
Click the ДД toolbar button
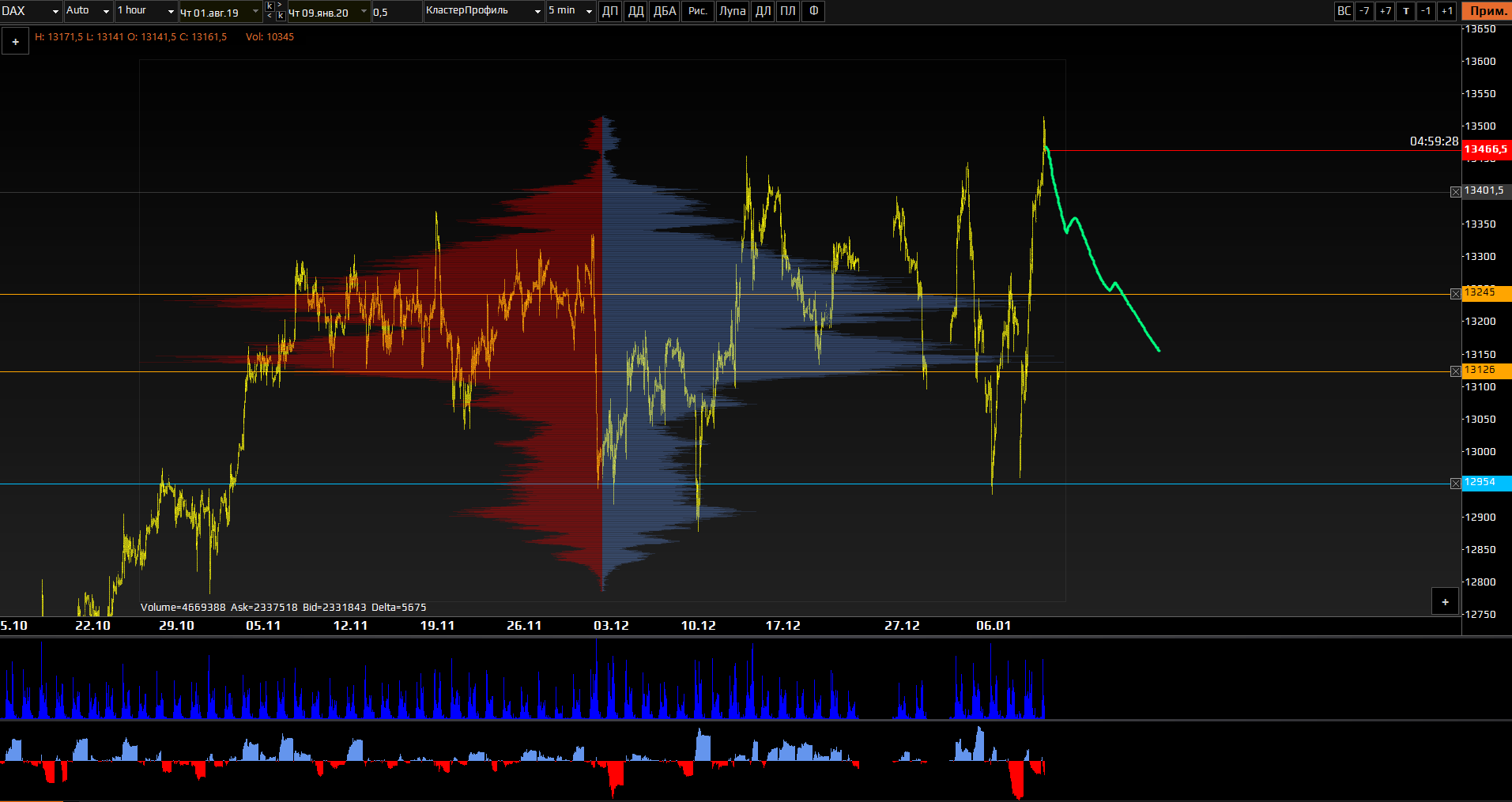(x=635, y=11)
